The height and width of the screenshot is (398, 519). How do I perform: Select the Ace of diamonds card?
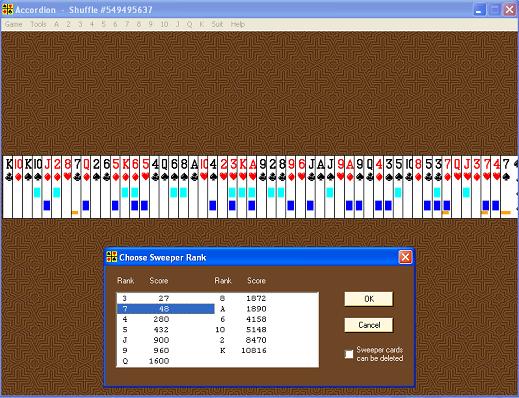pos(350,187)
